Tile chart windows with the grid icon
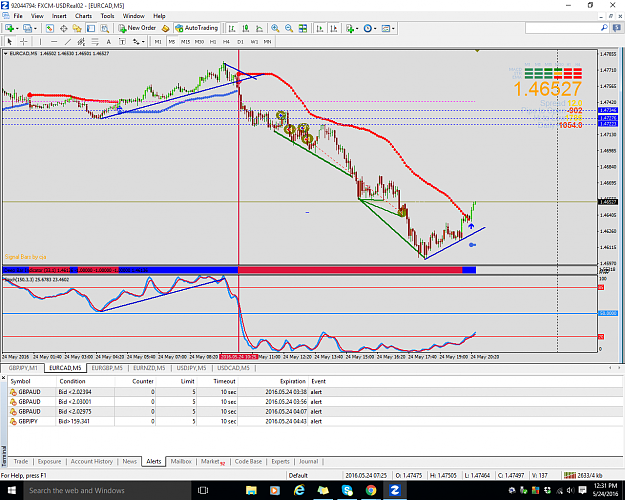 pyautogui.click(x=303, y=28)
